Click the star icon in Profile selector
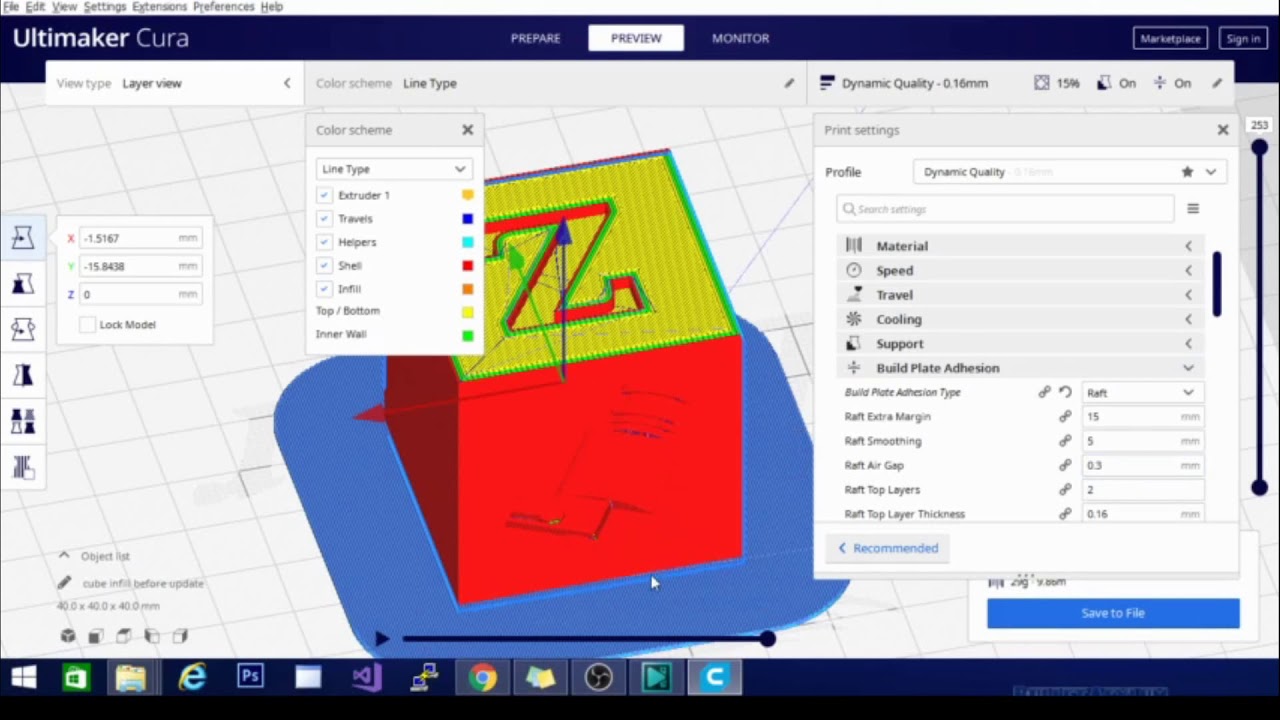 point(1187,172)
